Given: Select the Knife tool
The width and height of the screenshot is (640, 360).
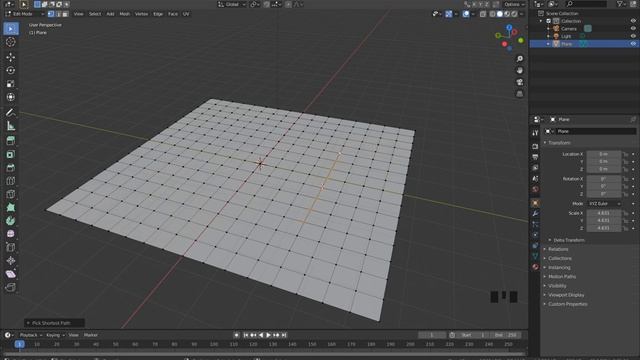Looking at the screenshot, I should 11,194.
